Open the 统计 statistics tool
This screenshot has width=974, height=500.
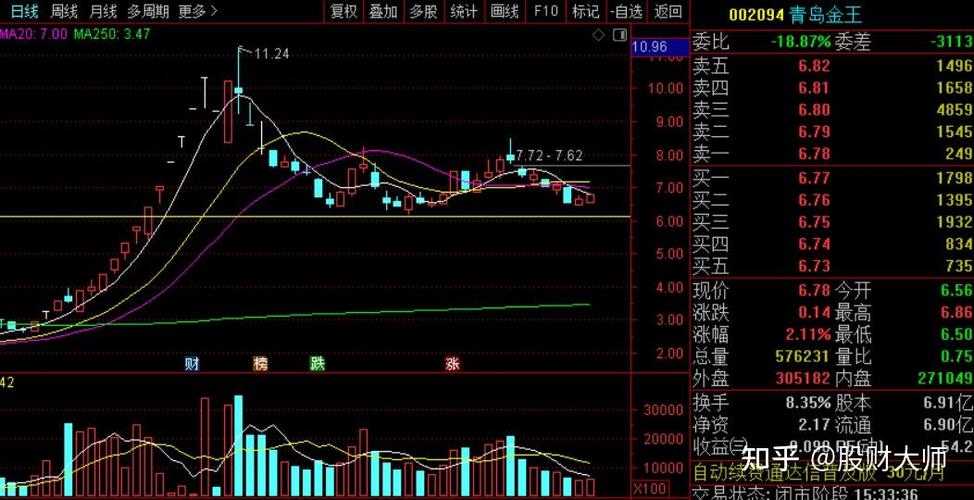coord(463,11)
